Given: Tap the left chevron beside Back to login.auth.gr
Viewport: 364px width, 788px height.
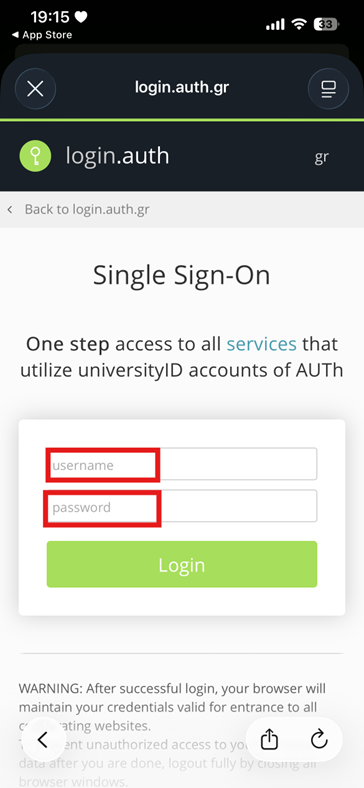Looking at the screenshot, I should tap(10, 210).
